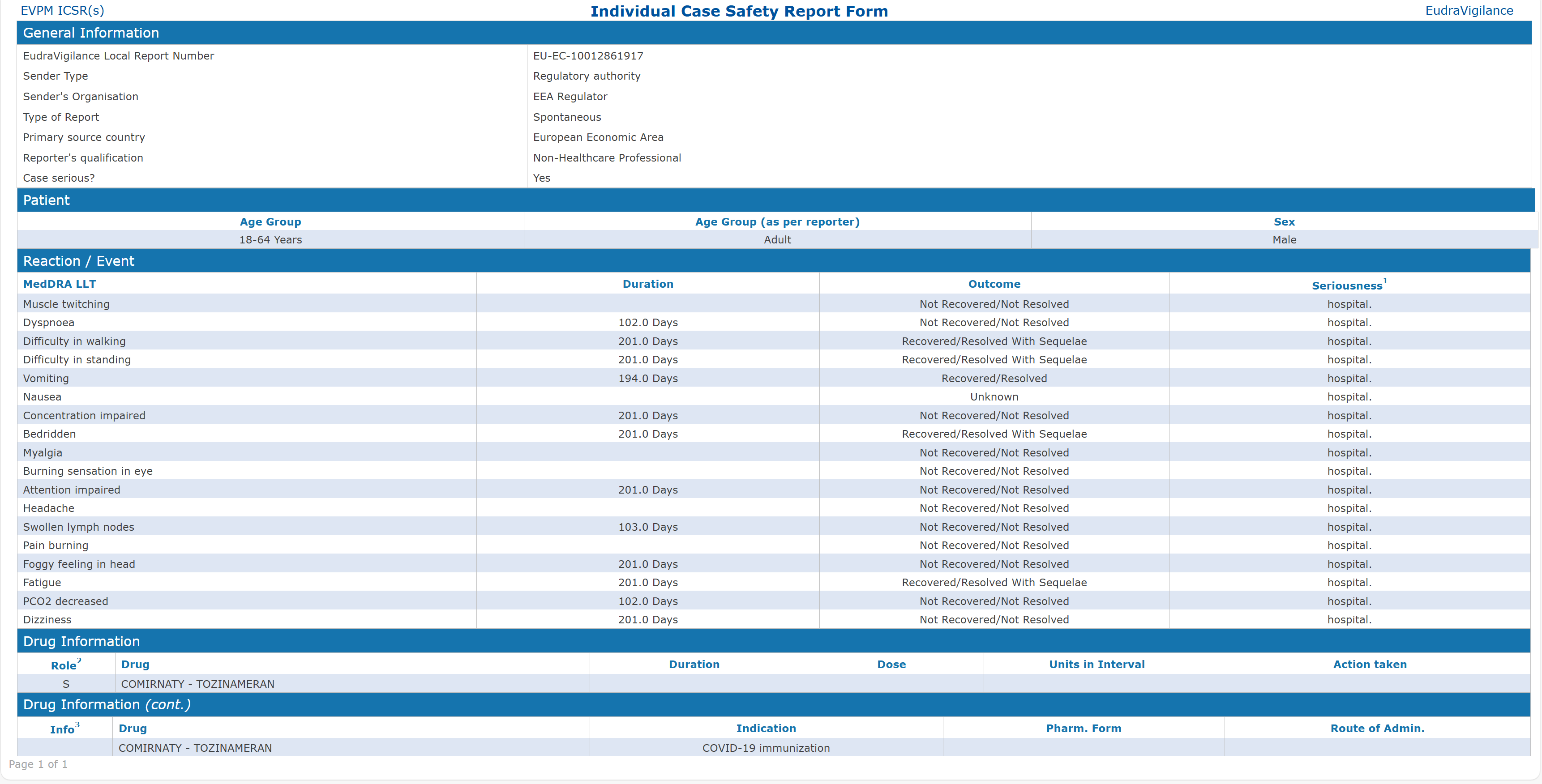Select the COVID-19 immunization indication cell
The width and height of the screenshot is (1542, 784).
coord(766,748)
